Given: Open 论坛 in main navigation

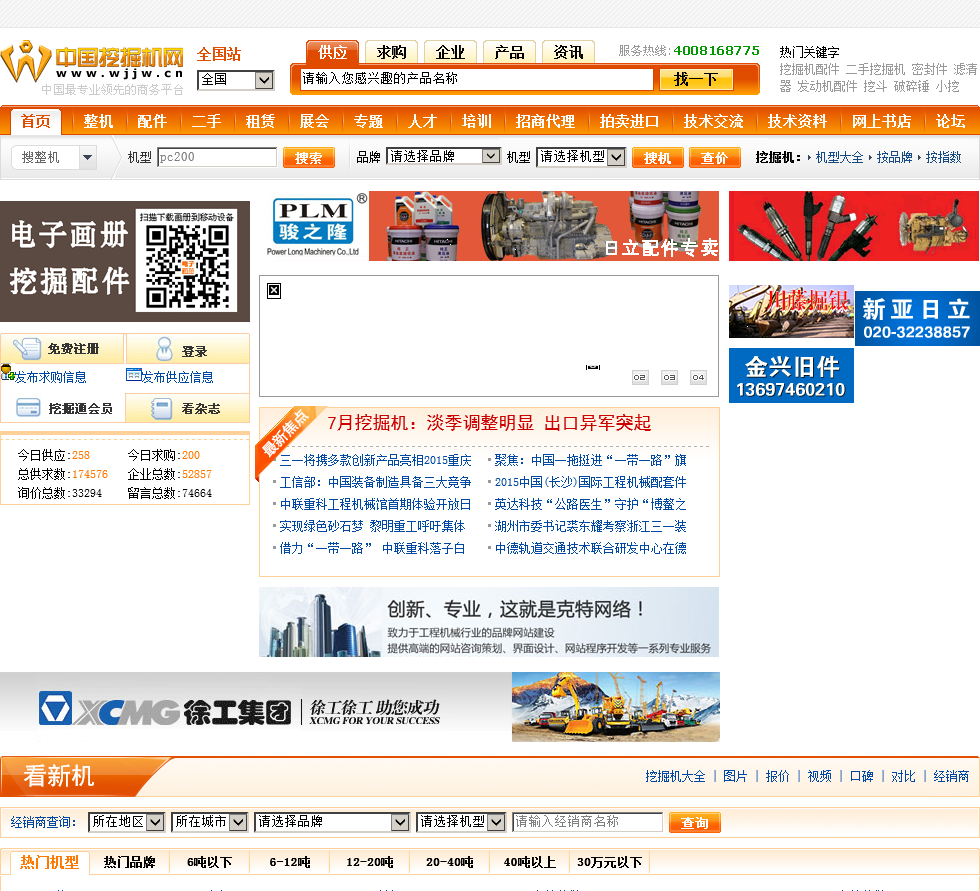Looking at the screenshot, I should (x=951, y=121).
